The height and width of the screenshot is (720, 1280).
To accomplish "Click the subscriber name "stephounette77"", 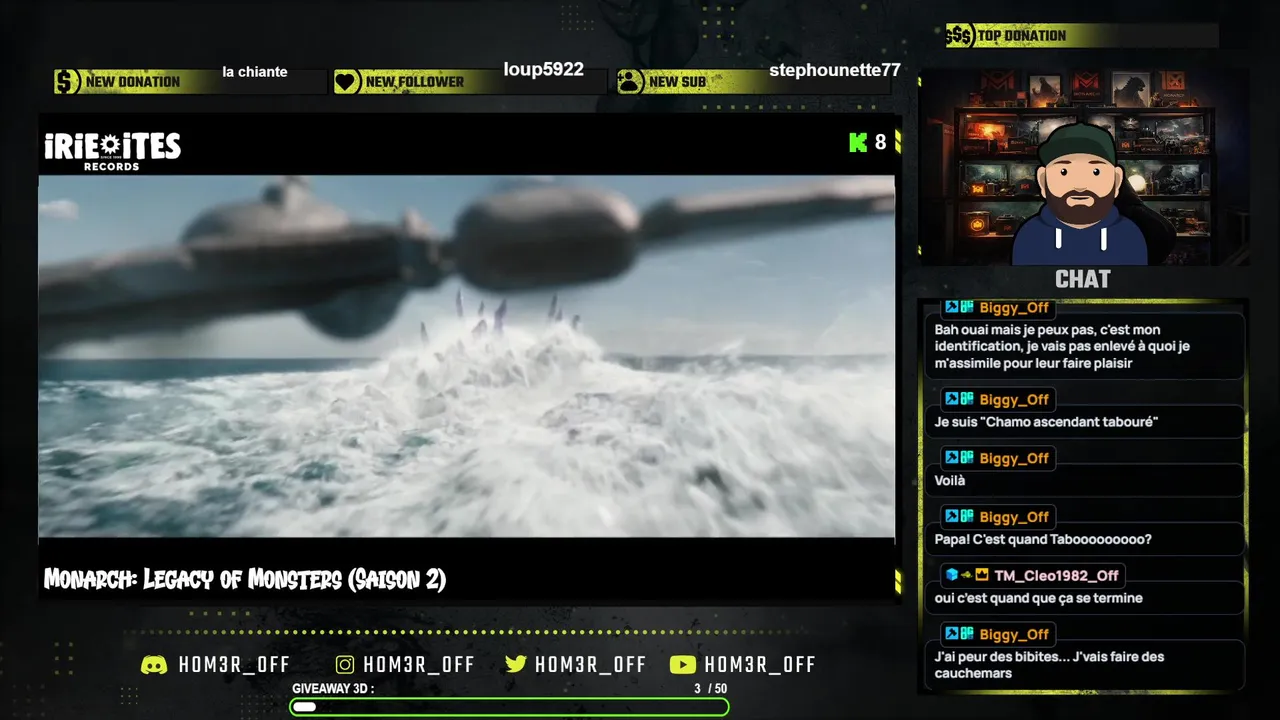I will coord(835,70).
